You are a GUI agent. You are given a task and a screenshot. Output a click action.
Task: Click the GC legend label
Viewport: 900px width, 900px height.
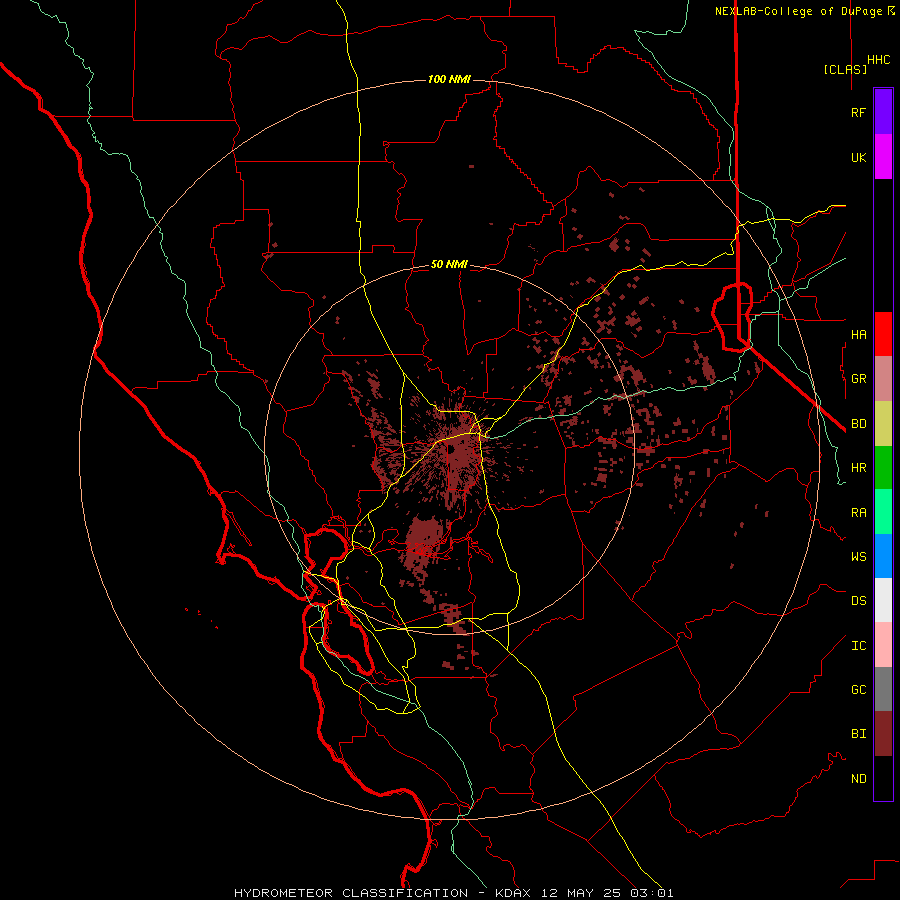pyautogui.click(x=858, y=690)
